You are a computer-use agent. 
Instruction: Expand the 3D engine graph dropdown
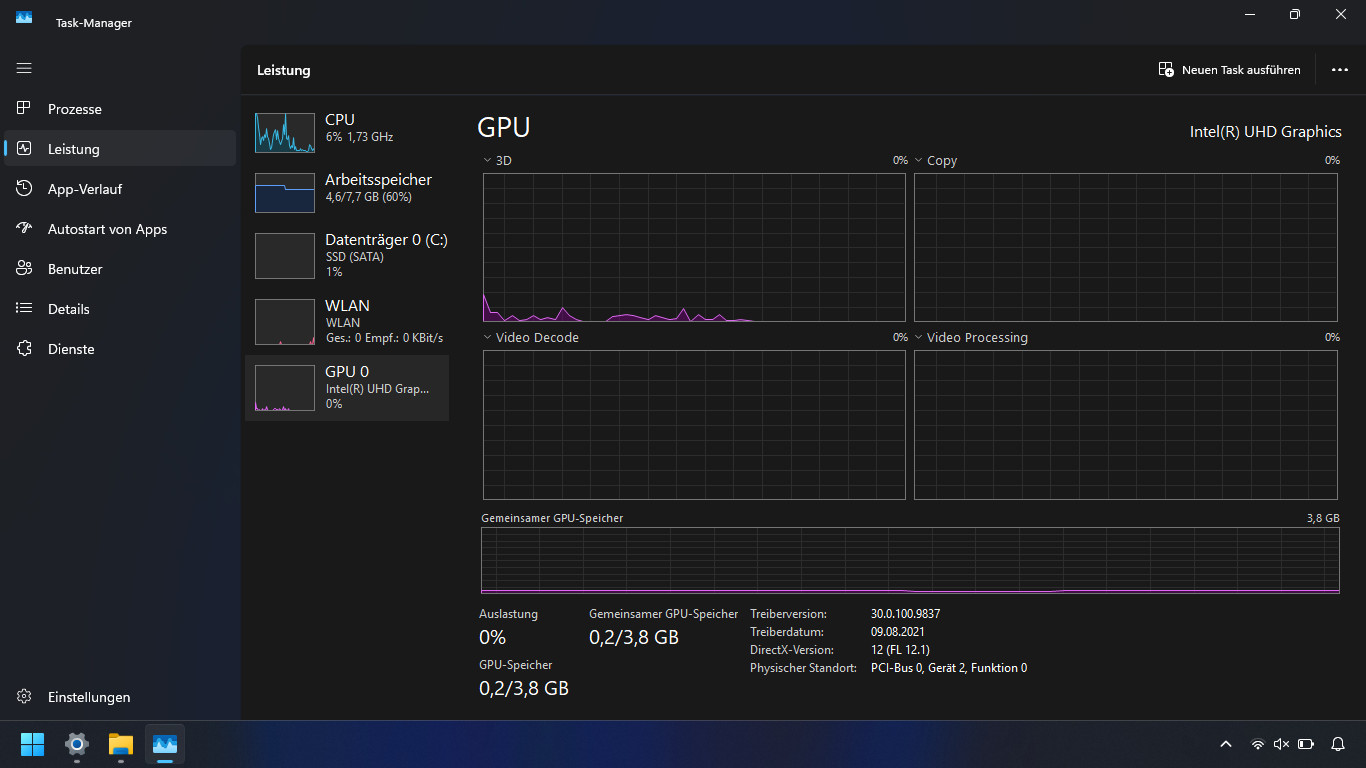487,160
